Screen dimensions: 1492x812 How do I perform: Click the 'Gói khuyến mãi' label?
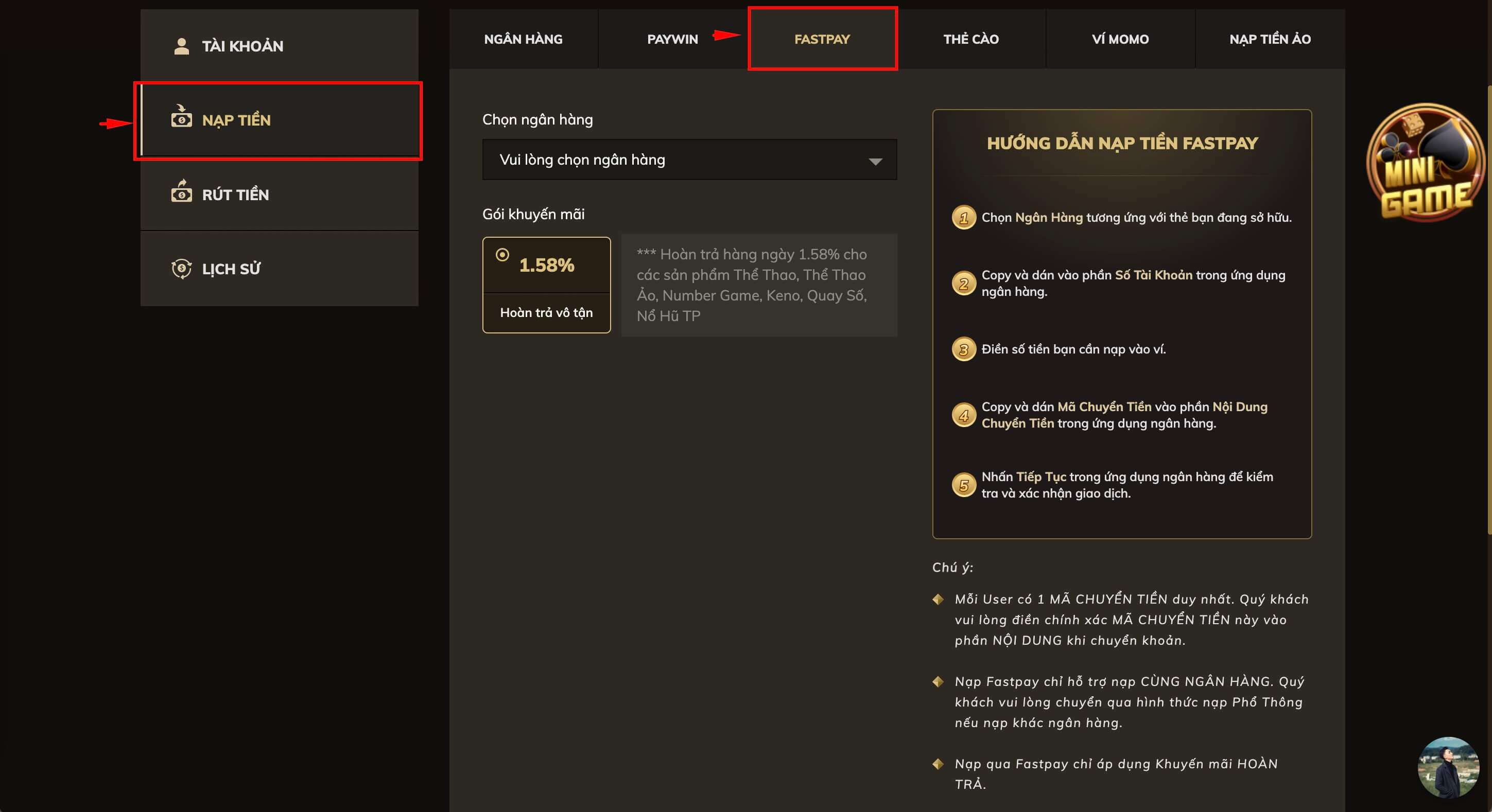(x=533, y=214)
